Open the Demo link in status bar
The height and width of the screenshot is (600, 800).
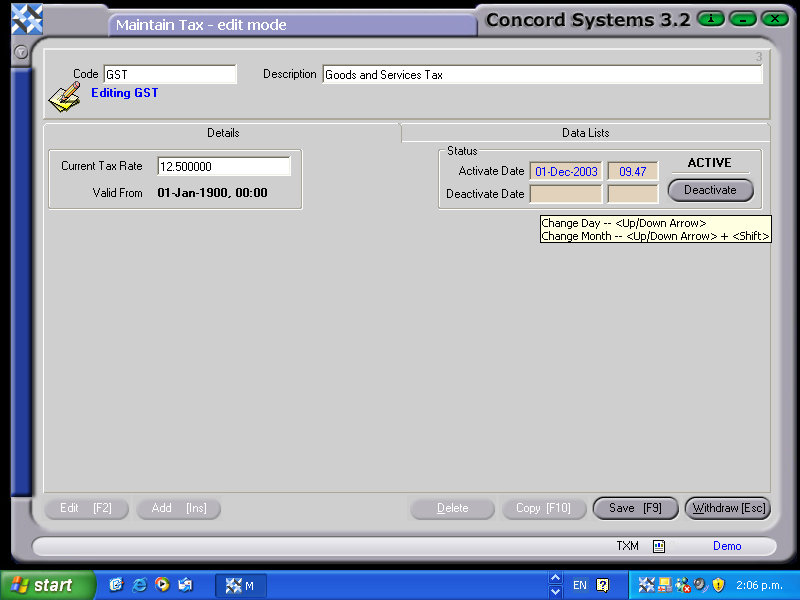click(x=727, y=546)
